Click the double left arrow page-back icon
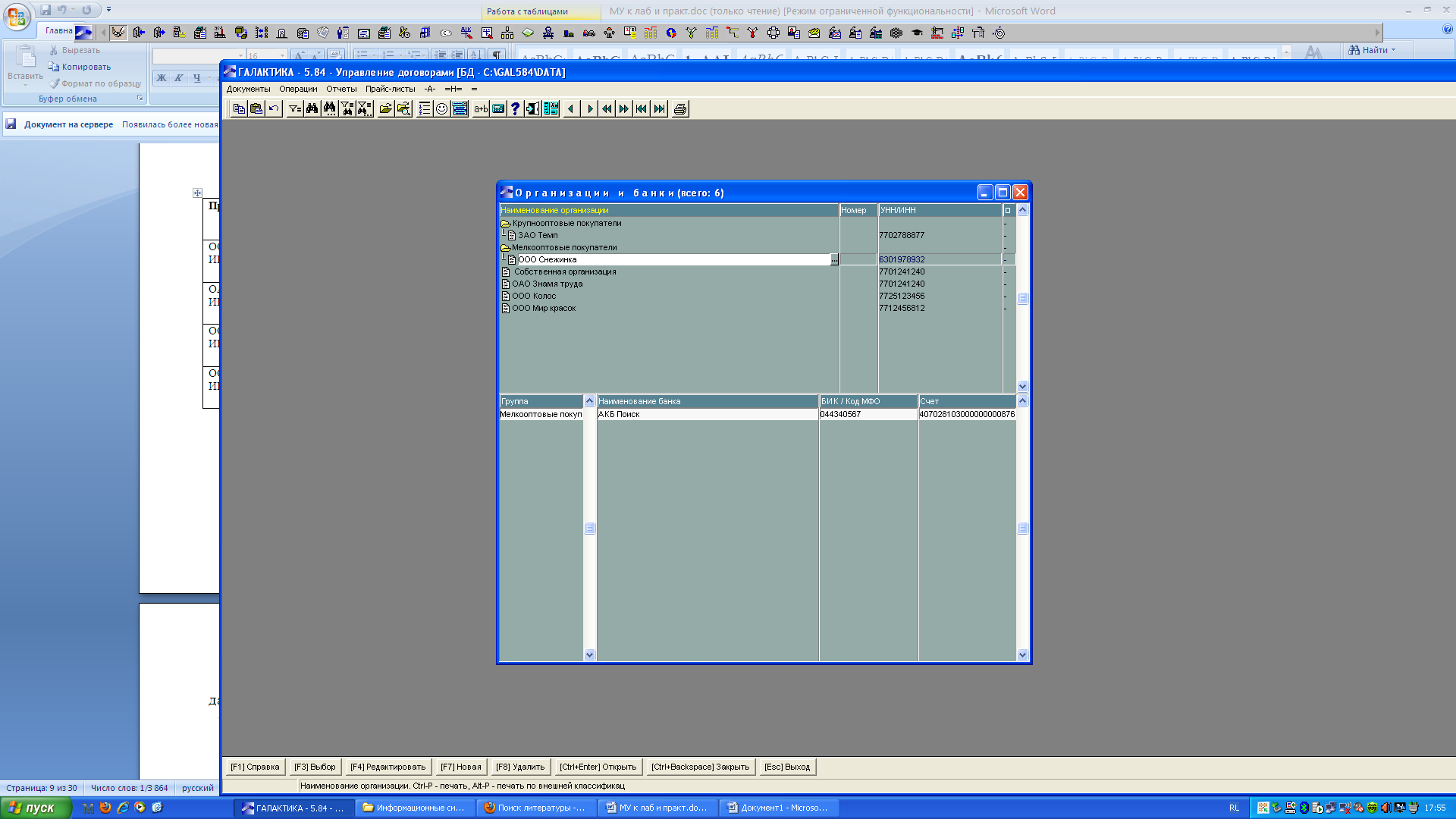The width and height of the screenshot is (1456, 819). (x=607, y=108)
